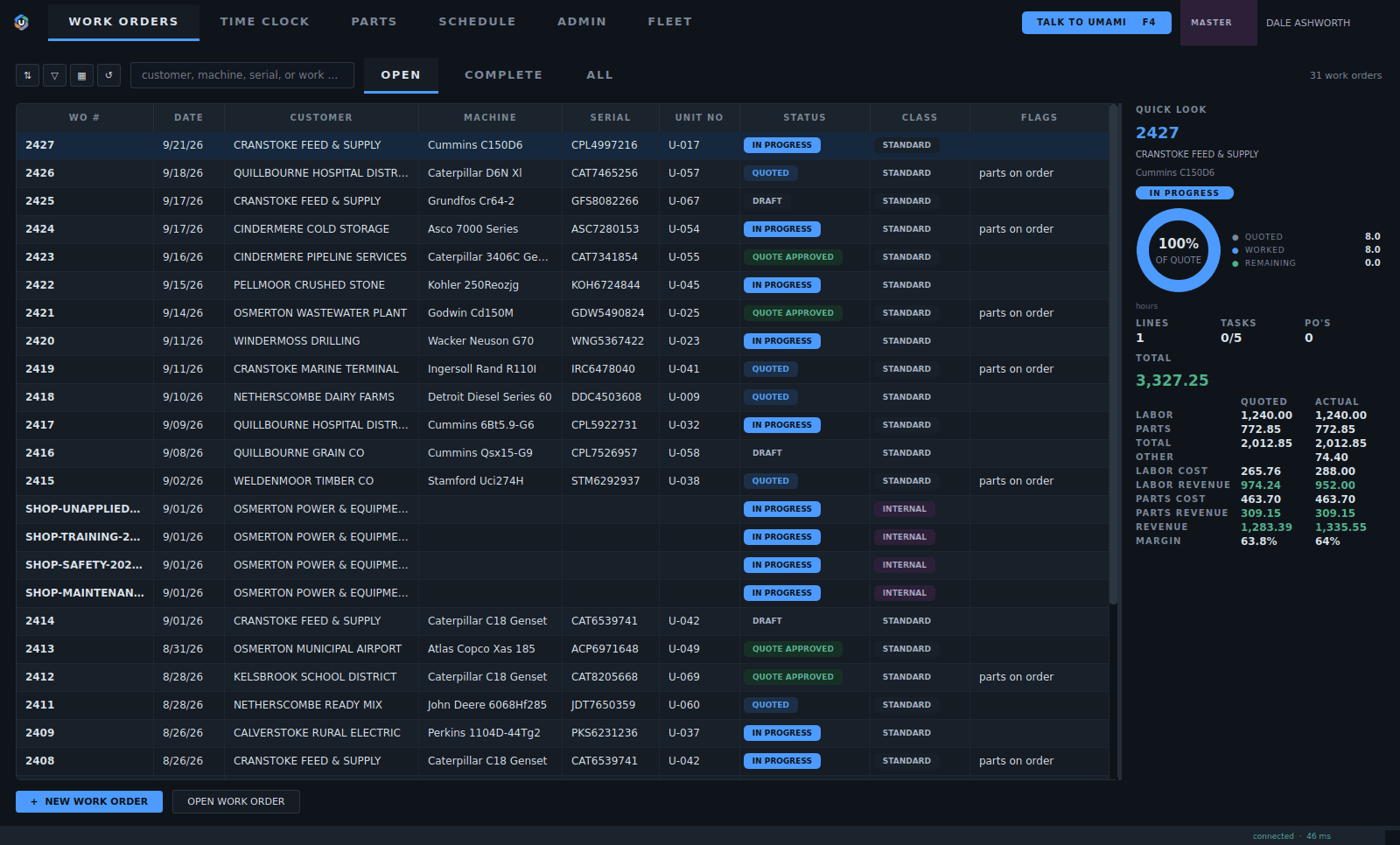This screenshot has width=1400, height=845.
Task: Toggle the grid columns icon
Action: [81, 75]
